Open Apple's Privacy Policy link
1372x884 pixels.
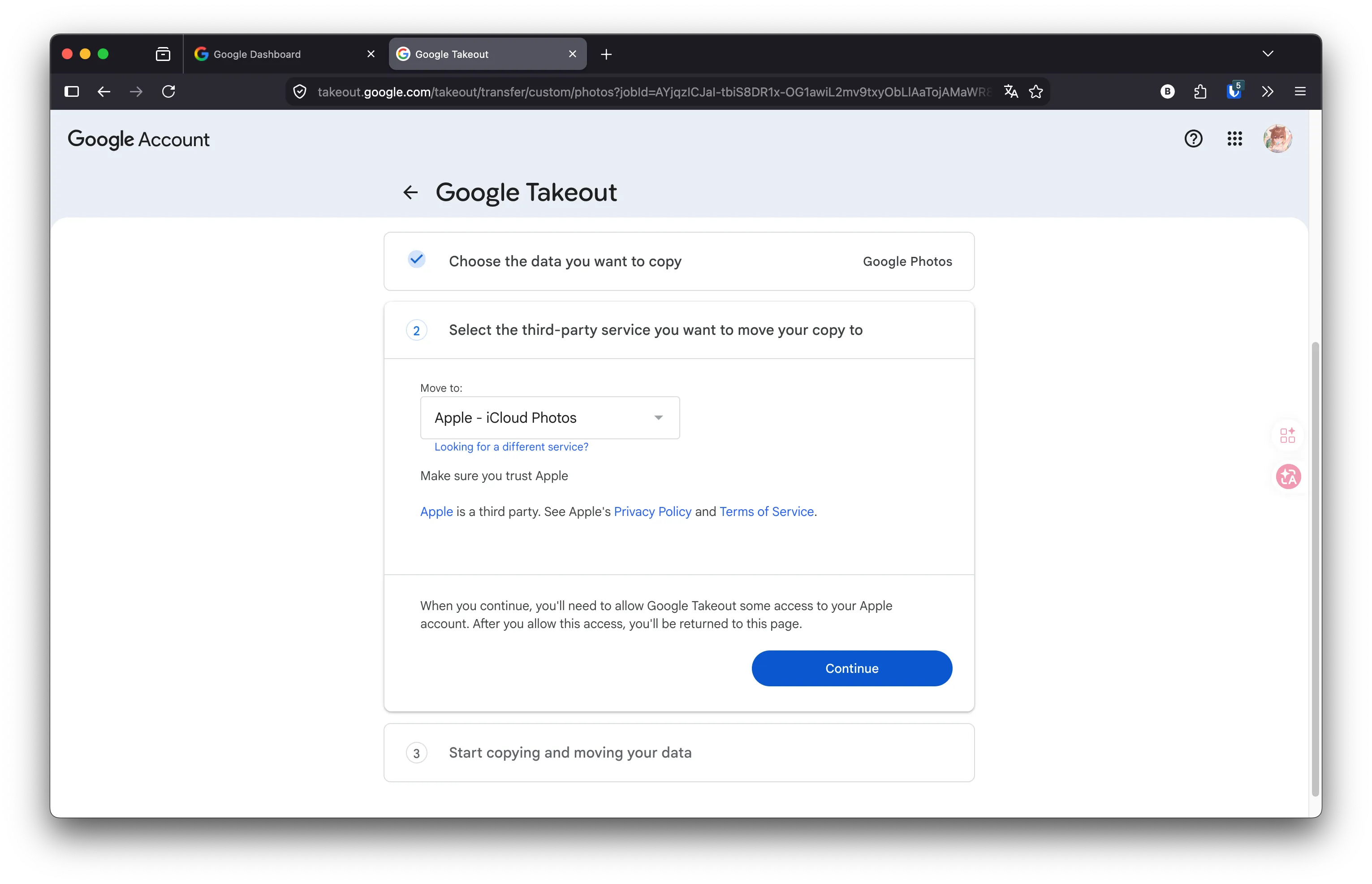pyautogui.click(x=652, y=511)
